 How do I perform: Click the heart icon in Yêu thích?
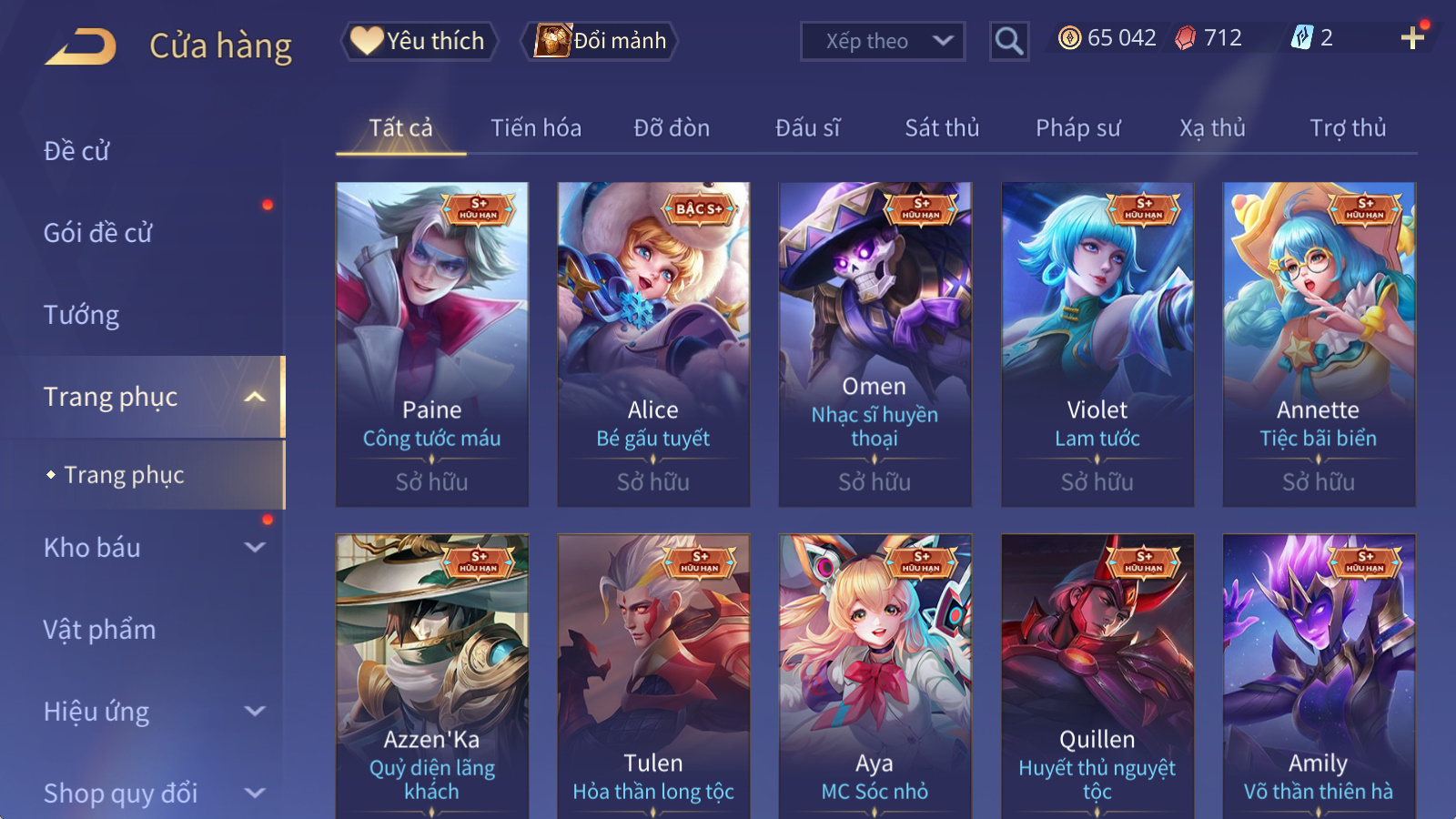pos(367,41)
